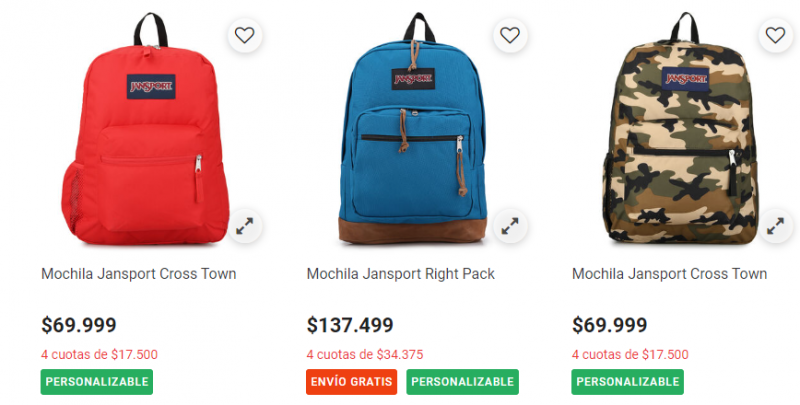Open camouflage Mochila Jansport Cross Town title

(x=669, y=274)
